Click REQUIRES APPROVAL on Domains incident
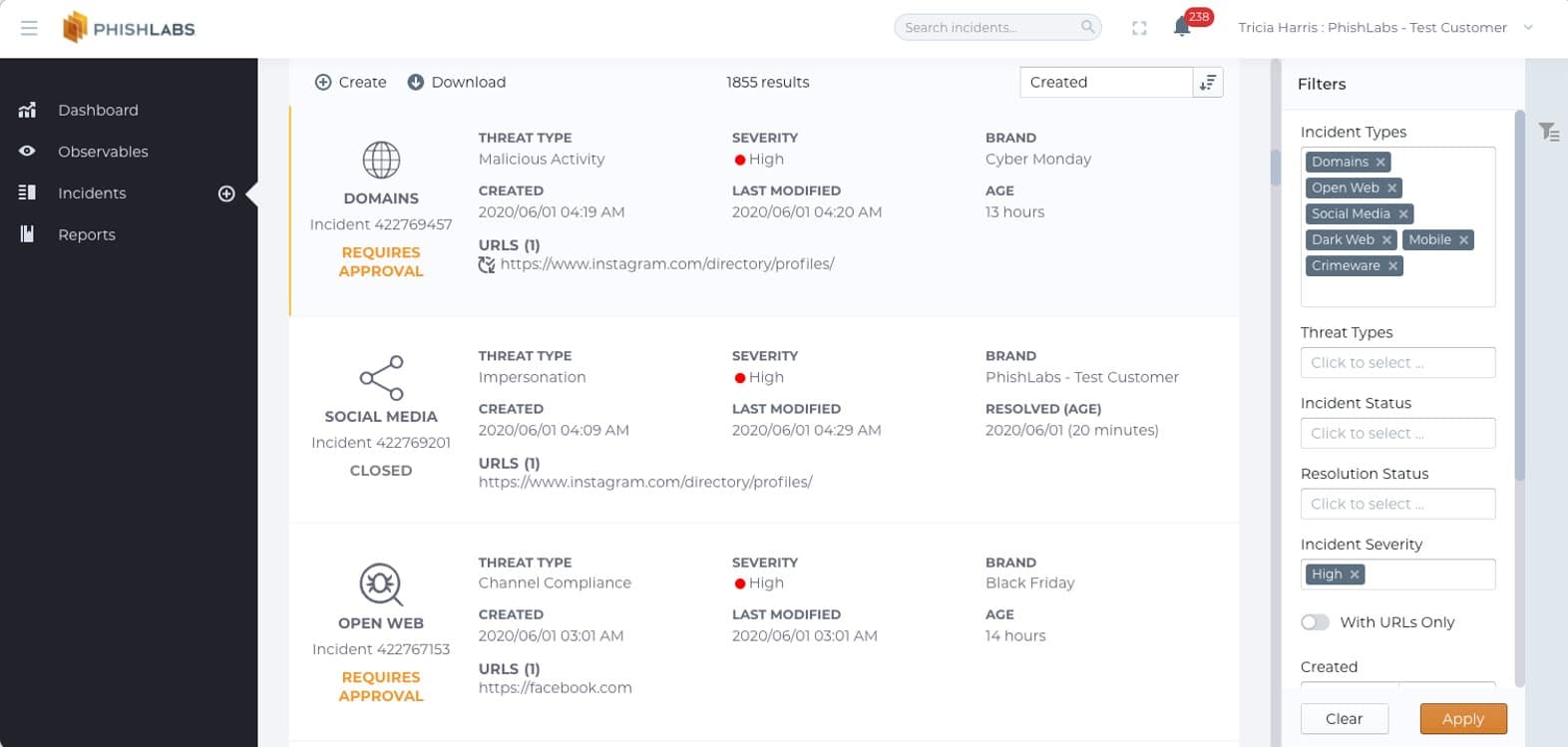The width and height of the screenshot is (1568, 747). [381, 262]
